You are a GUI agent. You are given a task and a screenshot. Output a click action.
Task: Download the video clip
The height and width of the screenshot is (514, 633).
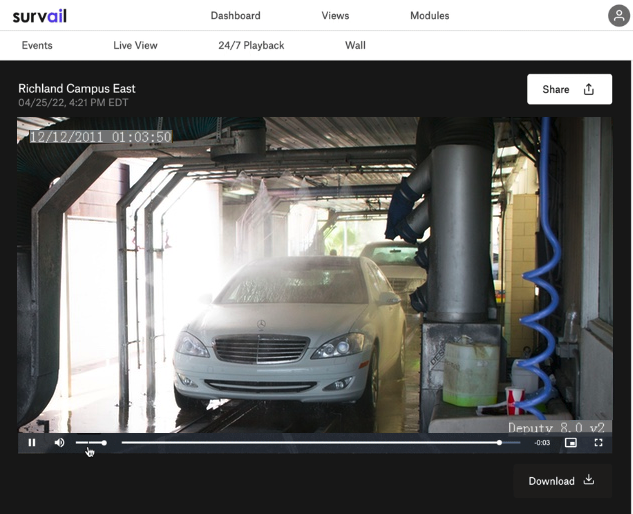pyautogui.click(x=562, y=481)
